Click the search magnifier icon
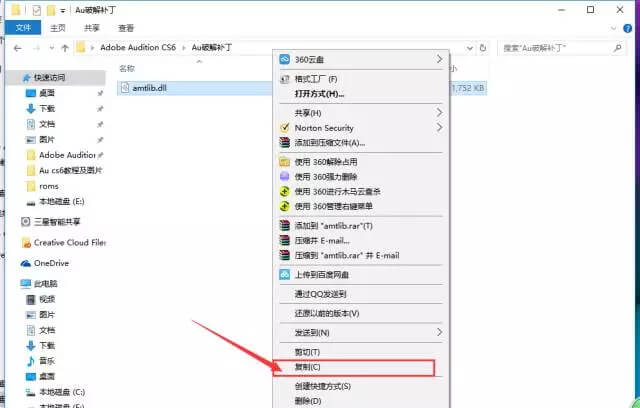Image resolution: width=640 pixels, height=408 pixels. point(618,48)
